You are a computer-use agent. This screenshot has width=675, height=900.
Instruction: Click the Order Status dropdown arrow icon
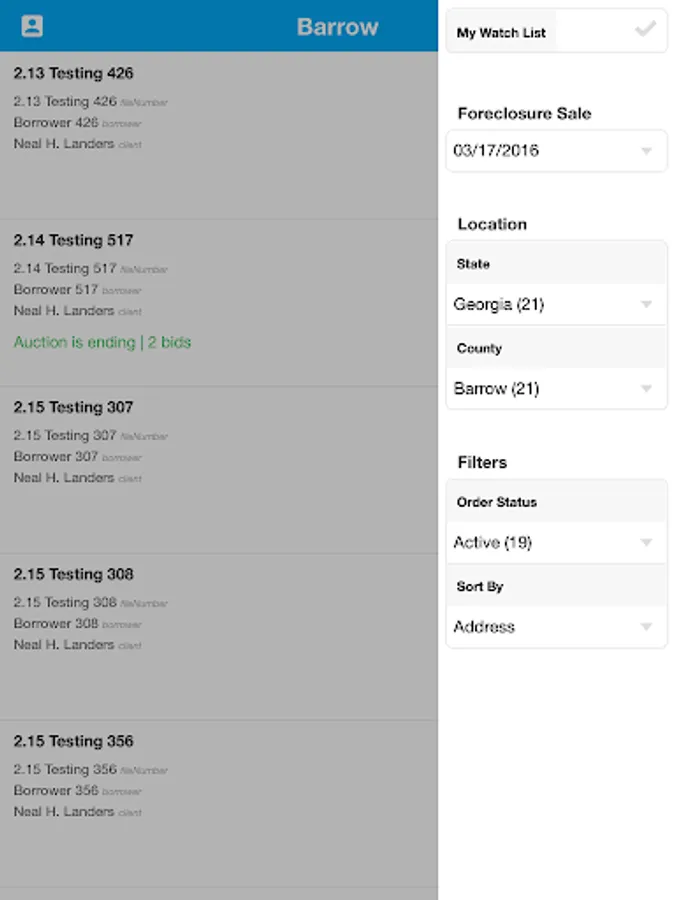646,543
